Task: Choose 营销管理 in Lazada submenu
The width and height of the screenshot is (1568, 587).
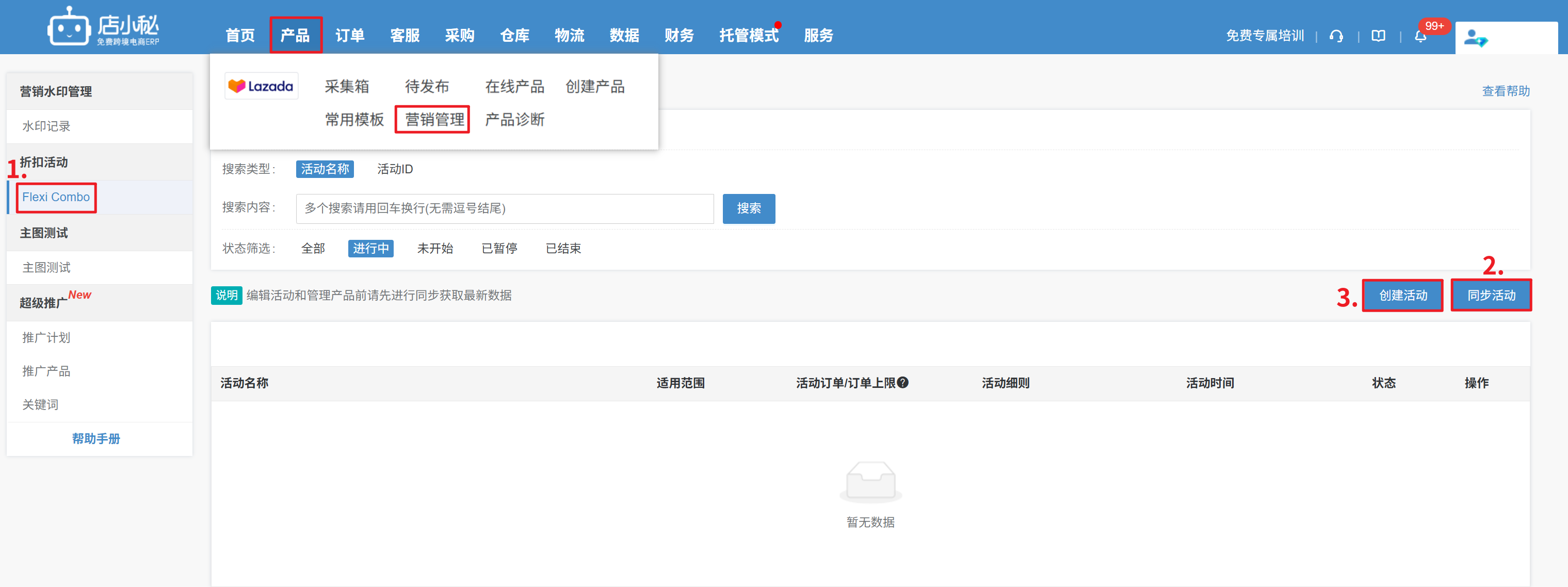Action: pyautogui.click(x=434, y=119)
